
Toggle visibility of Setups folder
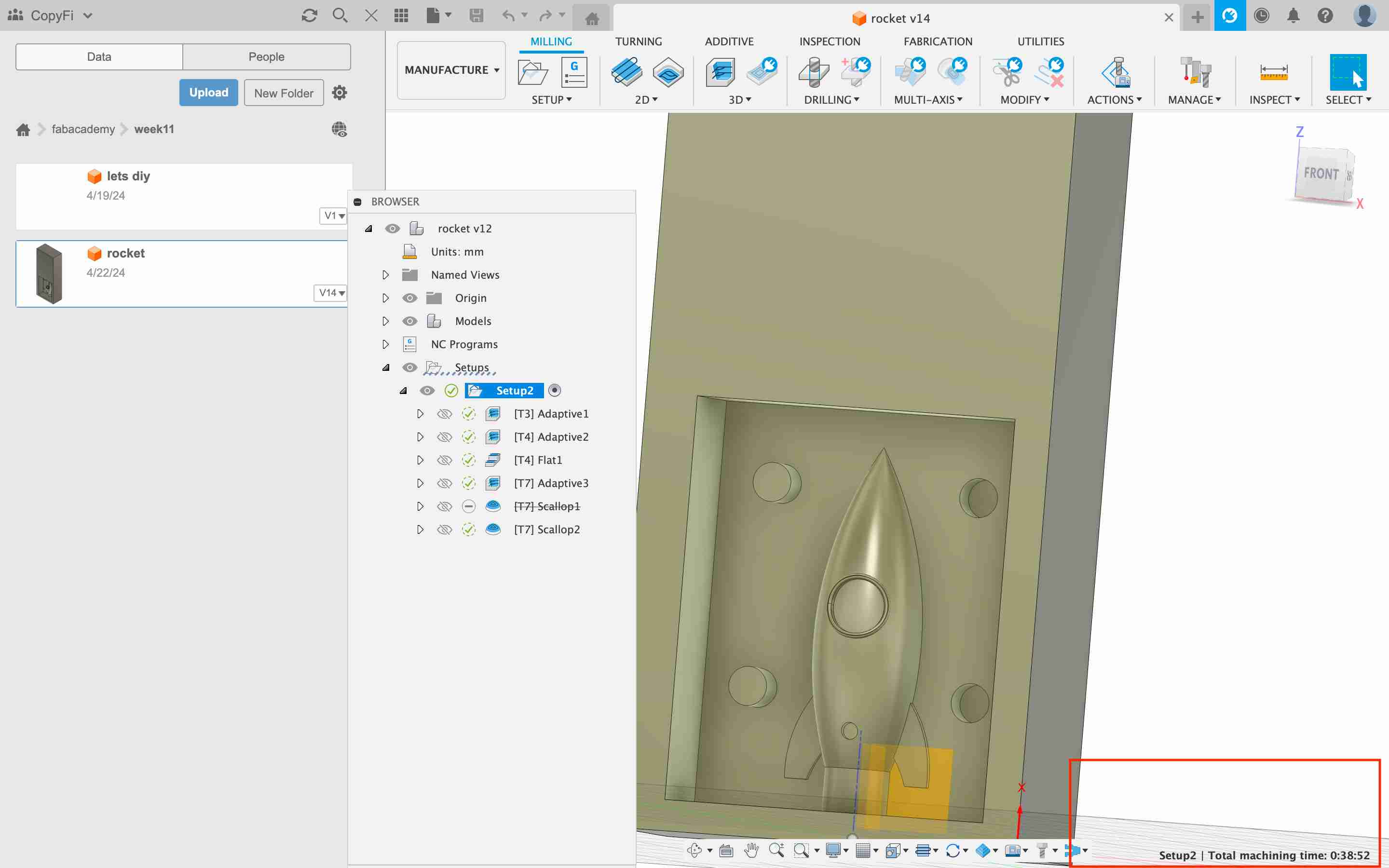click(410, 367)
